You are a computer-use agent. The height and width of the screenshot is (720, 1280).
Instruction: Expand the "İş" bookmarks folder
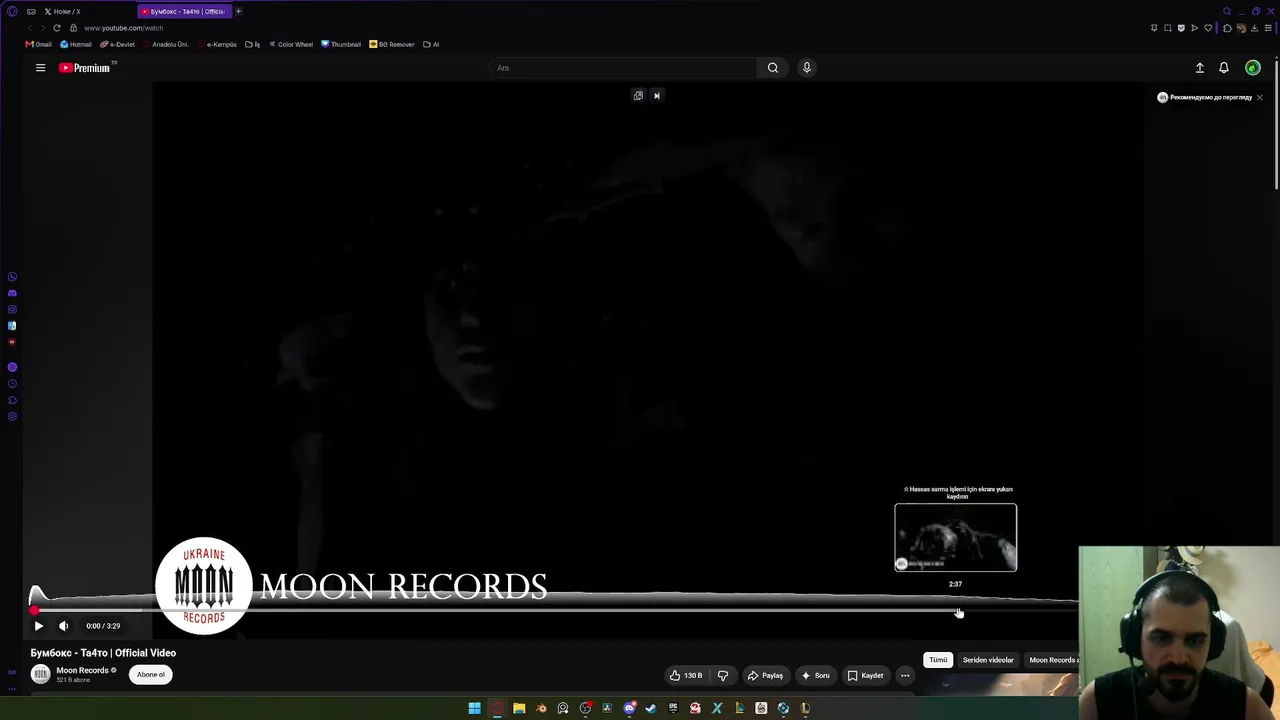click(253, 44)
